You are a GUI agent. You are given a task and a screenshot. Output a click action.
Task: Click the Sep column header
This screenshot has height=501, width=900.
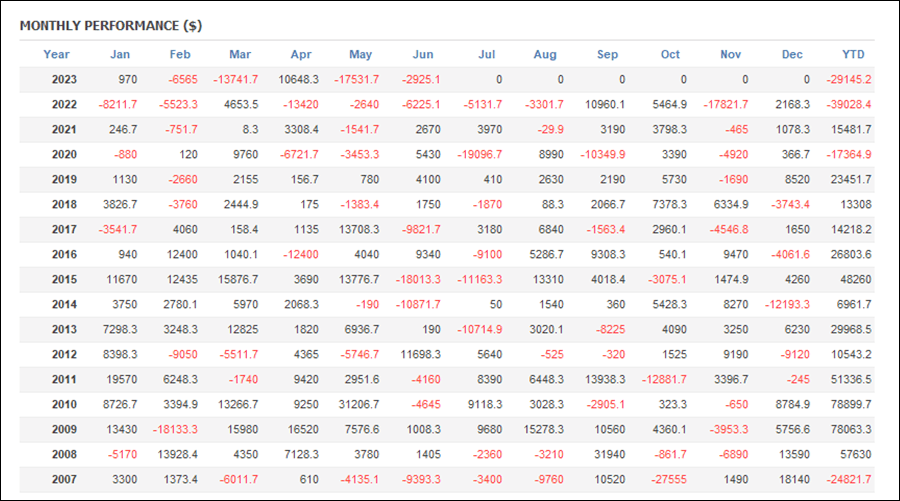(x=607, y=55)
